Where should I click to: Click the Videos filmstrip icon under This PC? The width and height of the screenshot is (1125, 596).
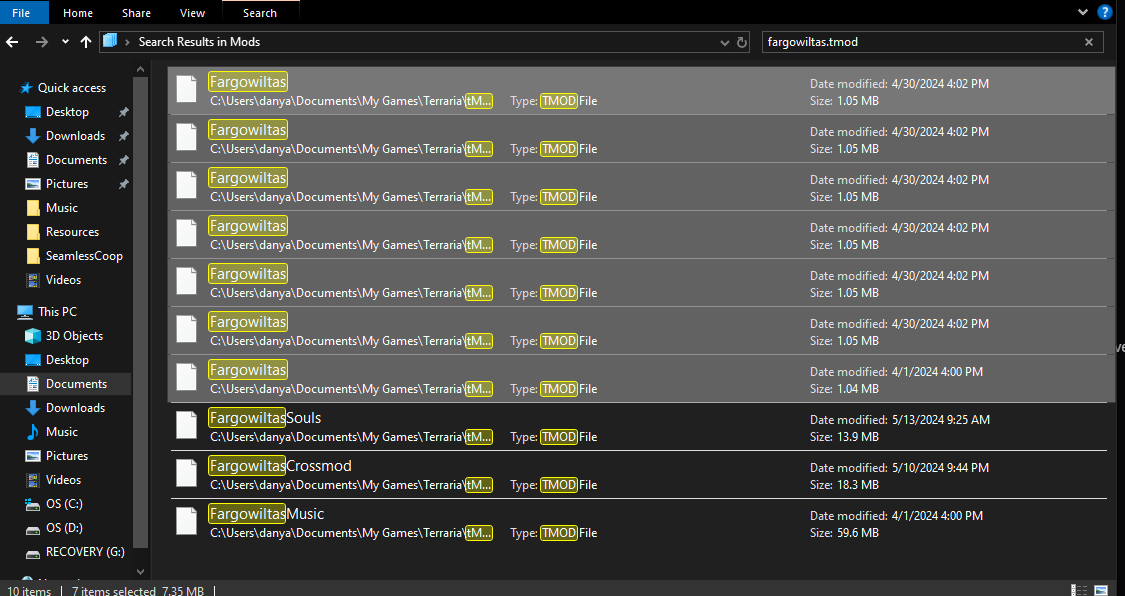pyautogui.click(x=32, y=480)
